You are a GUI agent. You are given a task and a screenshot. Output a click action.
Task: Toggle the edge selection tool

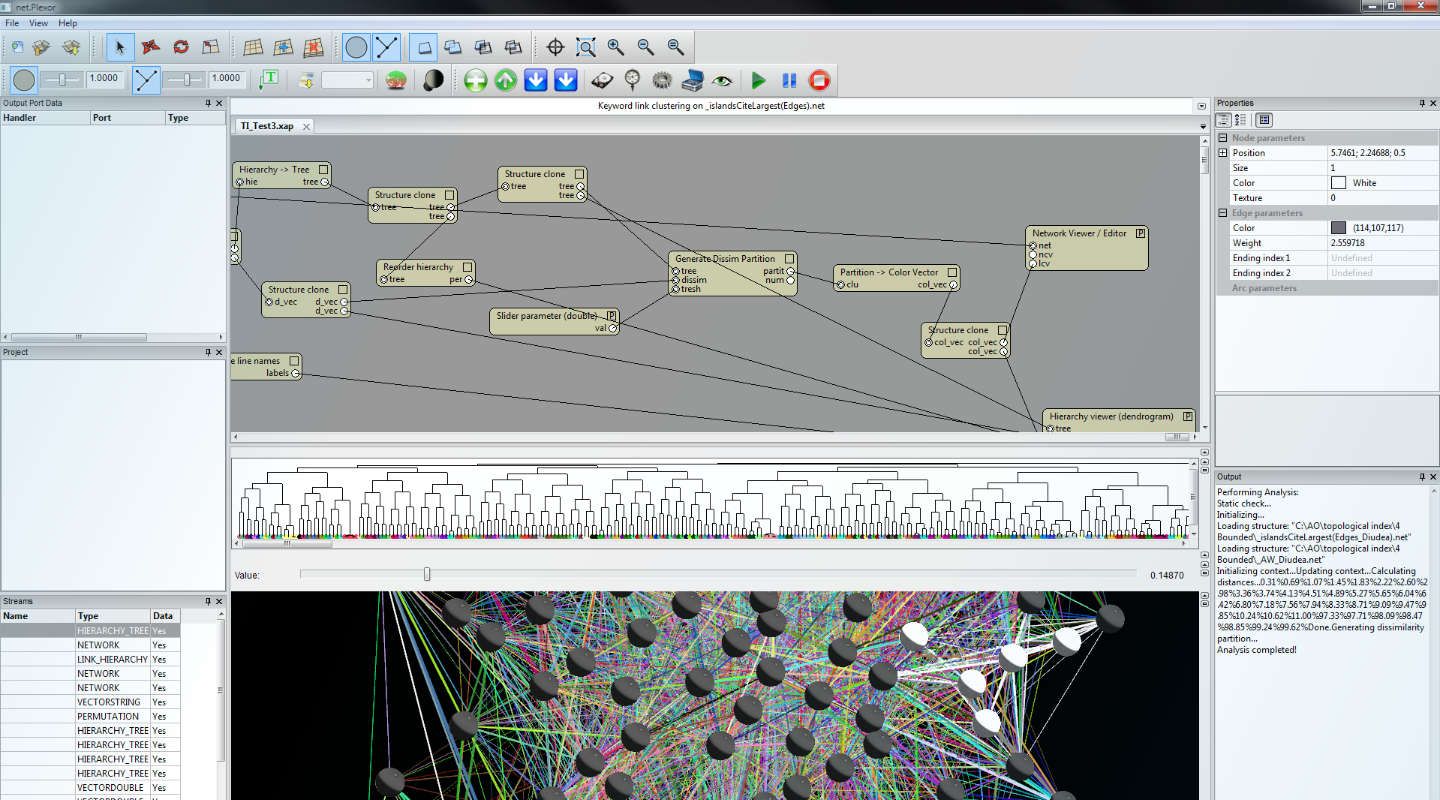tap(386, 46)
